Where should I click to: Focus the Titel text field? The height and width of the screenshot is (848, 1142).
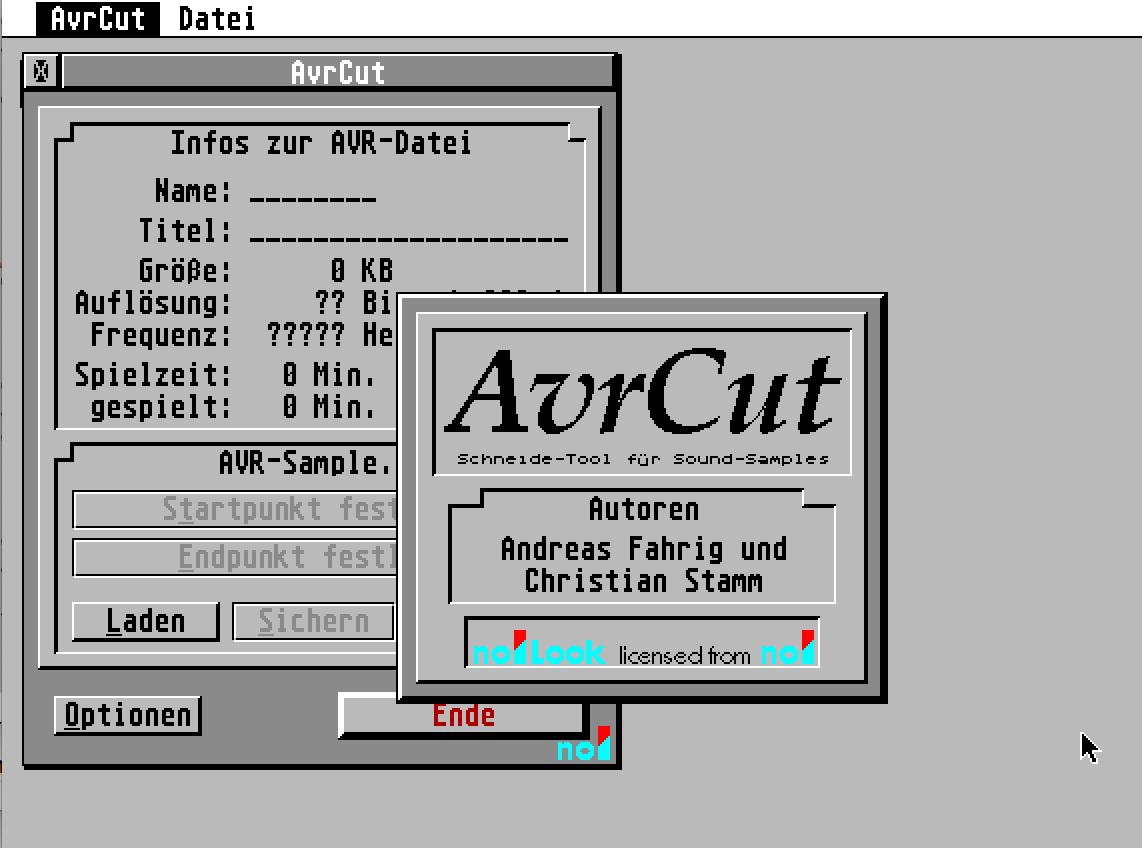408,232
